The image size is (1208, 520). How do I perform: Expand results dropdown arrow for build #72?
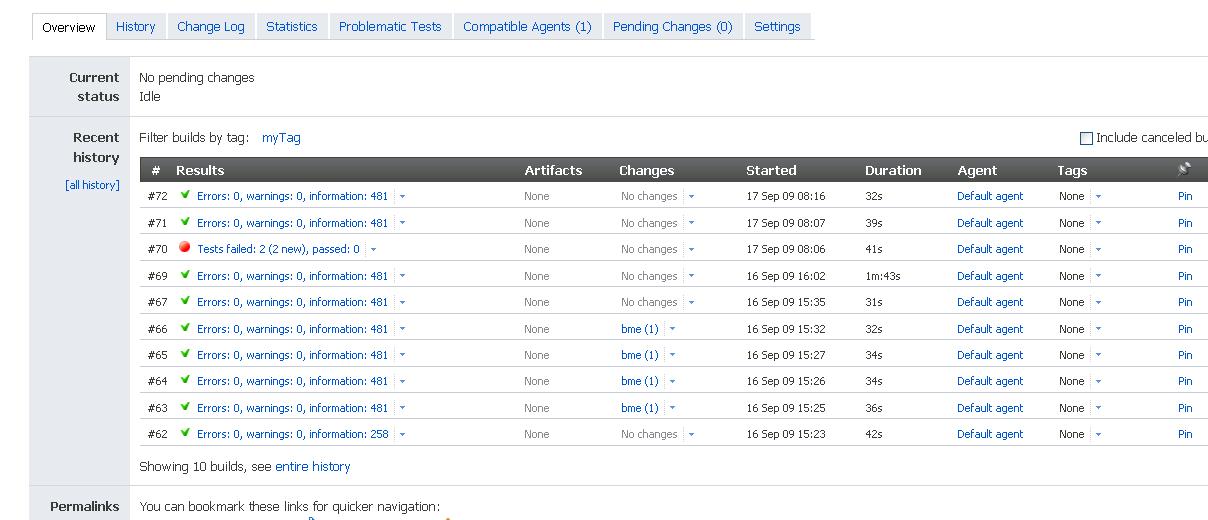(402, 197)
